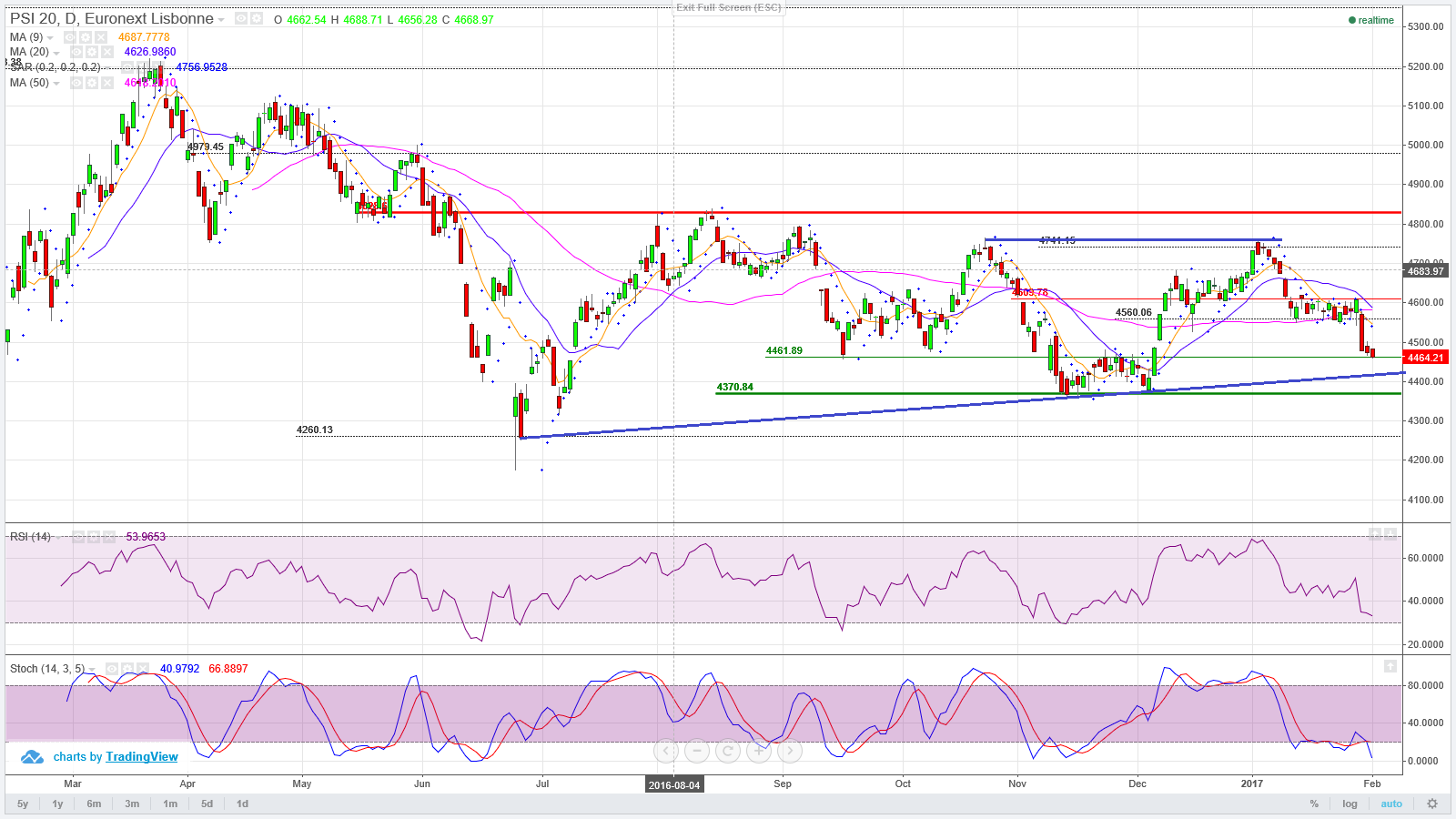
Task: Click the TradingView cloud logo
Action: (33, 757)
